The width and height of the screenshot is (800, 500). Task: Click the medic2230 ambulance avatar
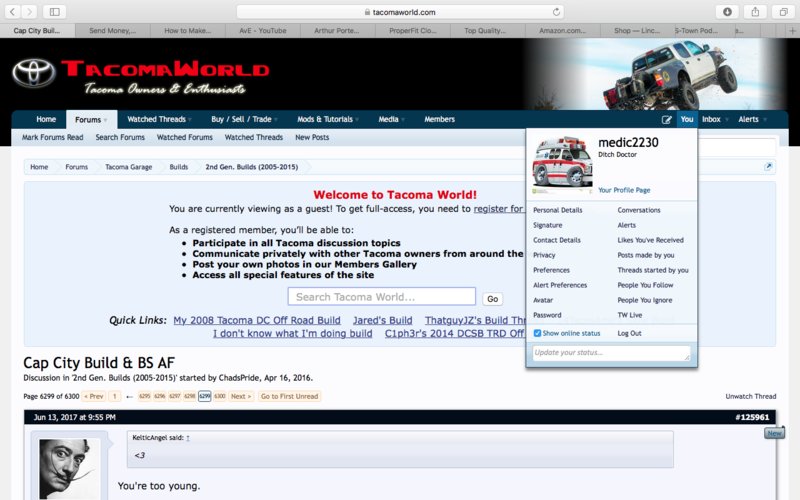pos(562,164)
